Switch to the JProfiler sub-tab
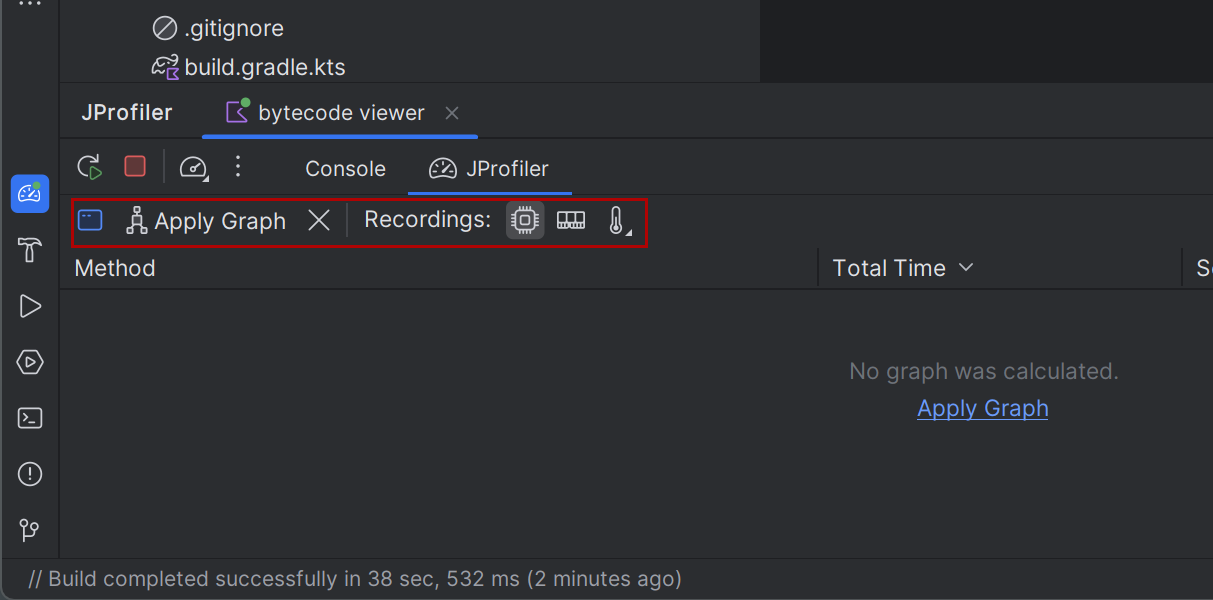Image resolution: width=1213 pixels, height=600 pixels. pyautogui.click(x=489, y=169)
